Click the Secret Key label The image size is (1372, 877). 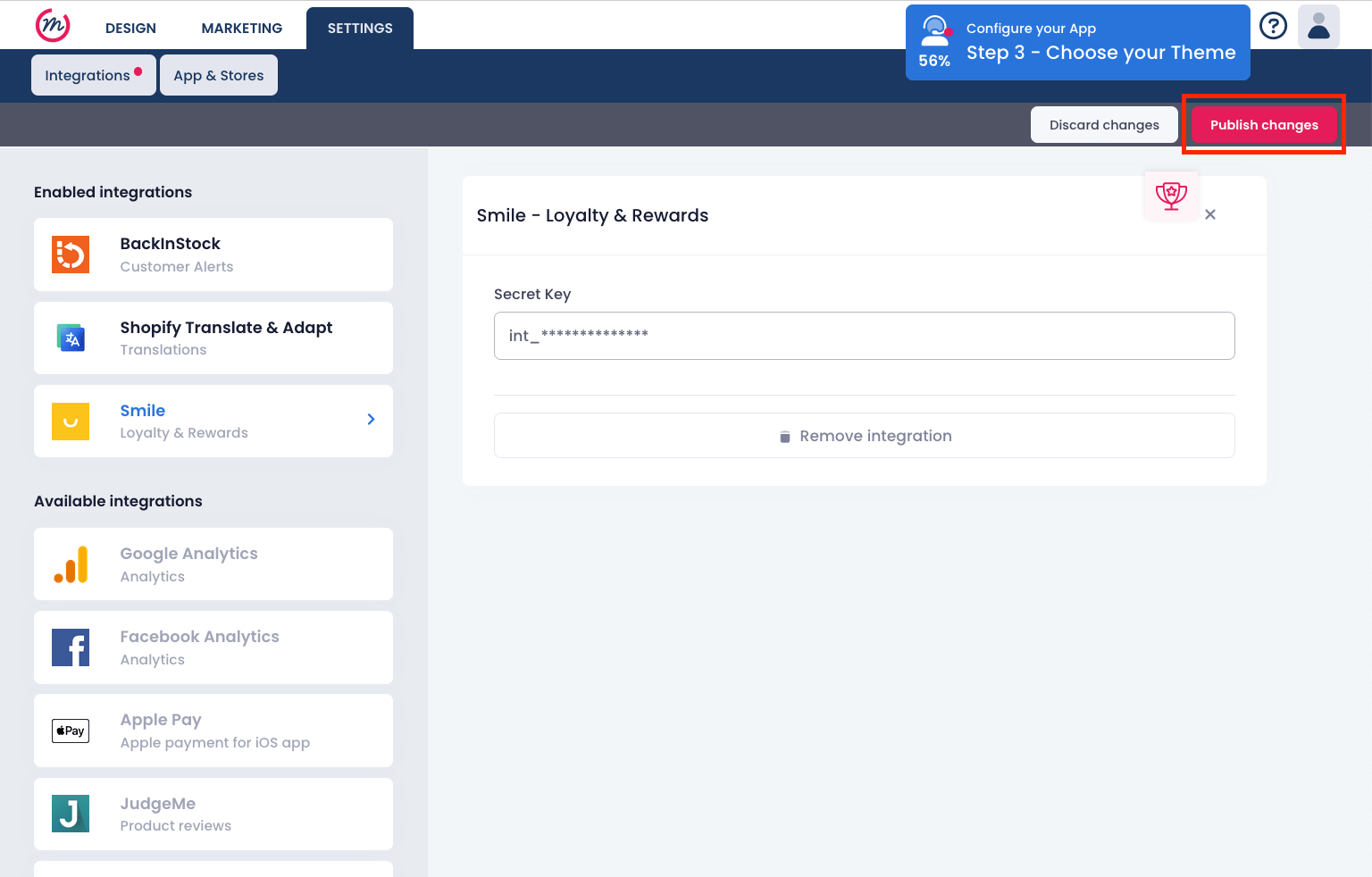[x=532, y=295]
